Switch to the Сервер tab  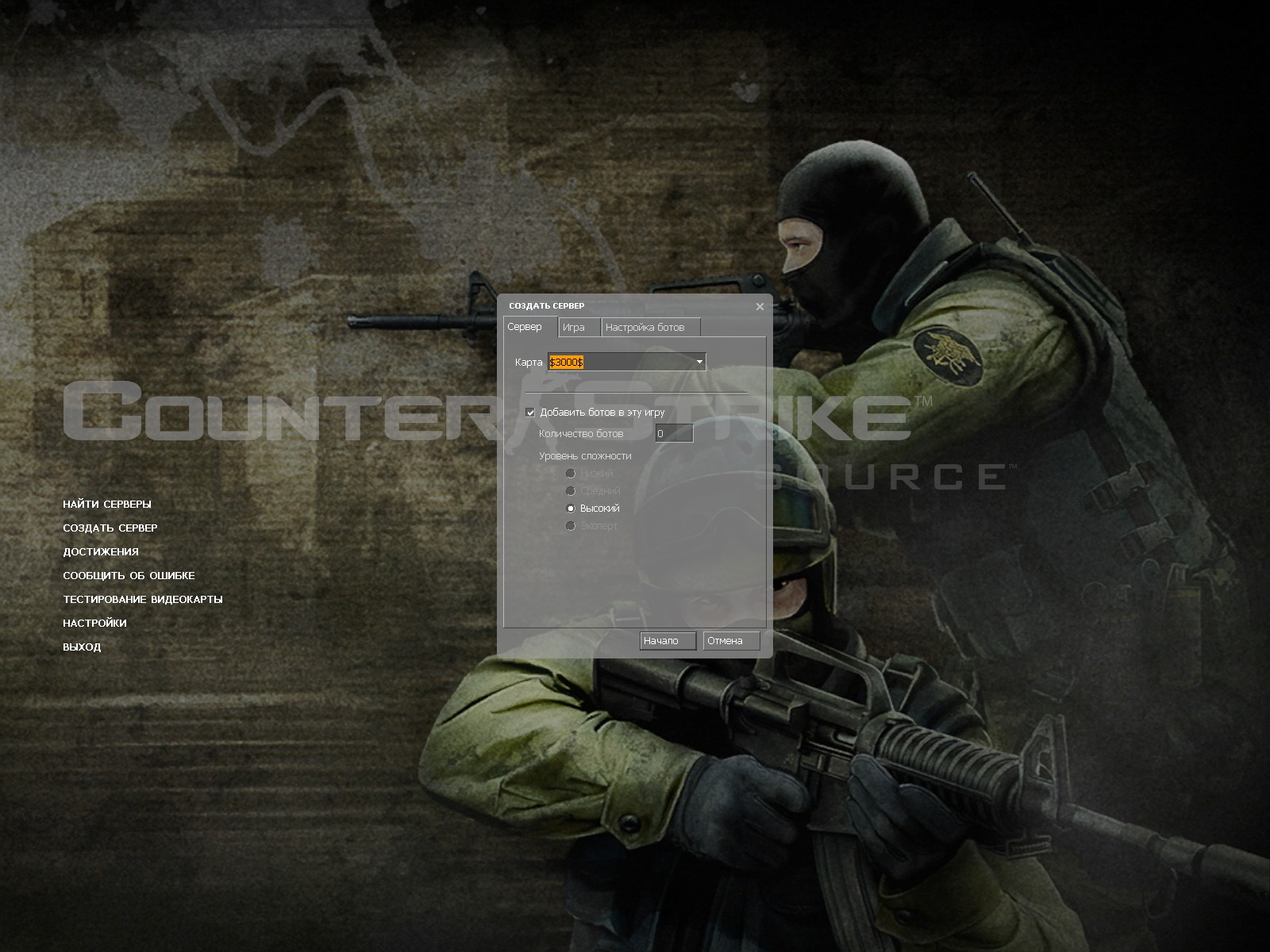(x=530, y=327)
